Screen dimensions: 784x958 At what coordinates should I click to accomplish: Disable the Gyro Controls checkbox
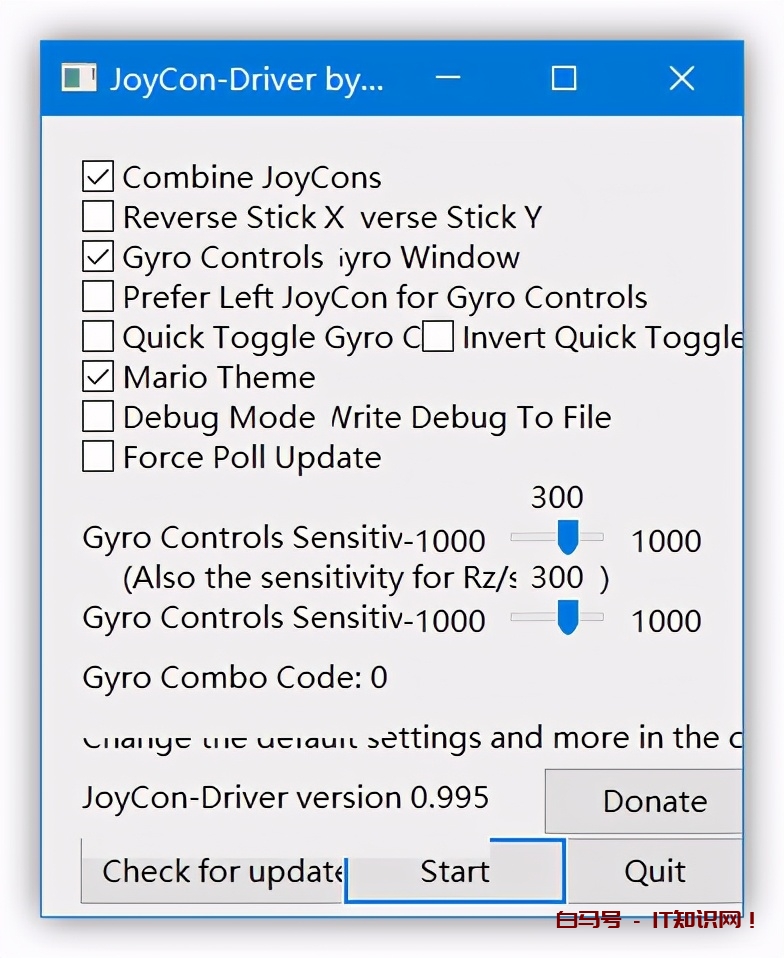[x=98, y=258]
